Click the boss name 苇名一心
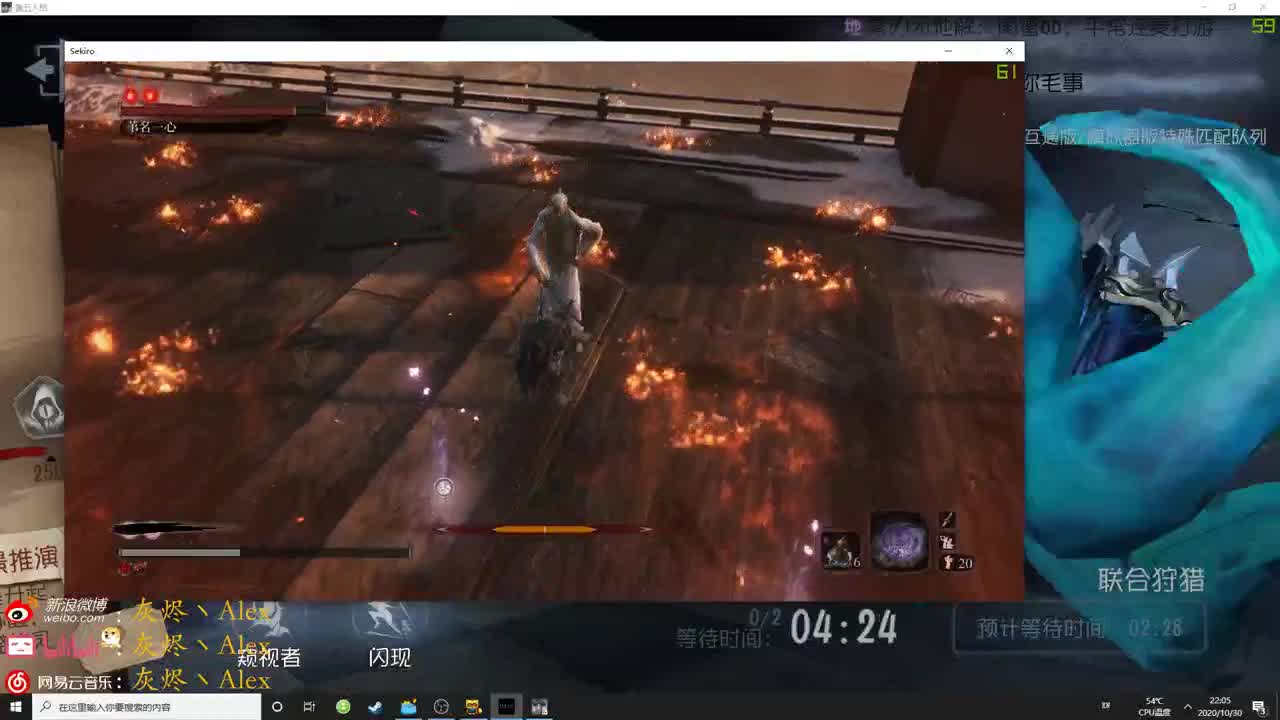The height and width of the screenshot is (720, 1280). tap(152, 127)
